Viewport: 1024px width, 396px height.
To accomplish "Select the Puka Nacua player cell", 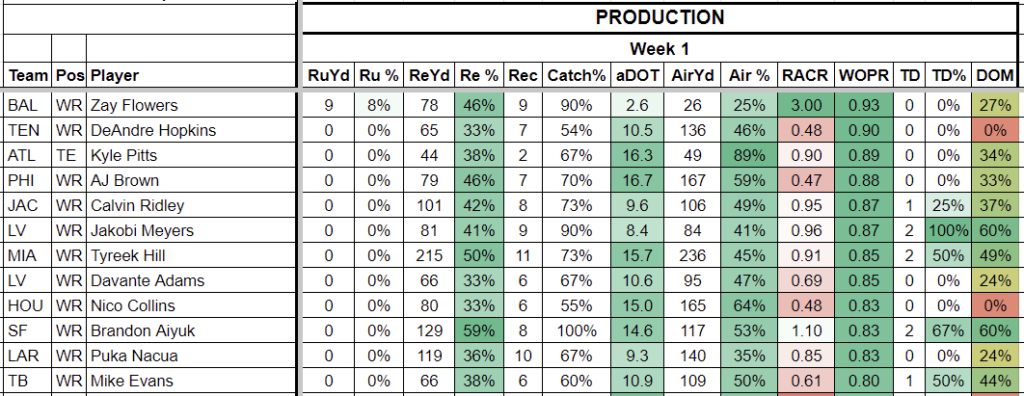I will coord(191,356).
